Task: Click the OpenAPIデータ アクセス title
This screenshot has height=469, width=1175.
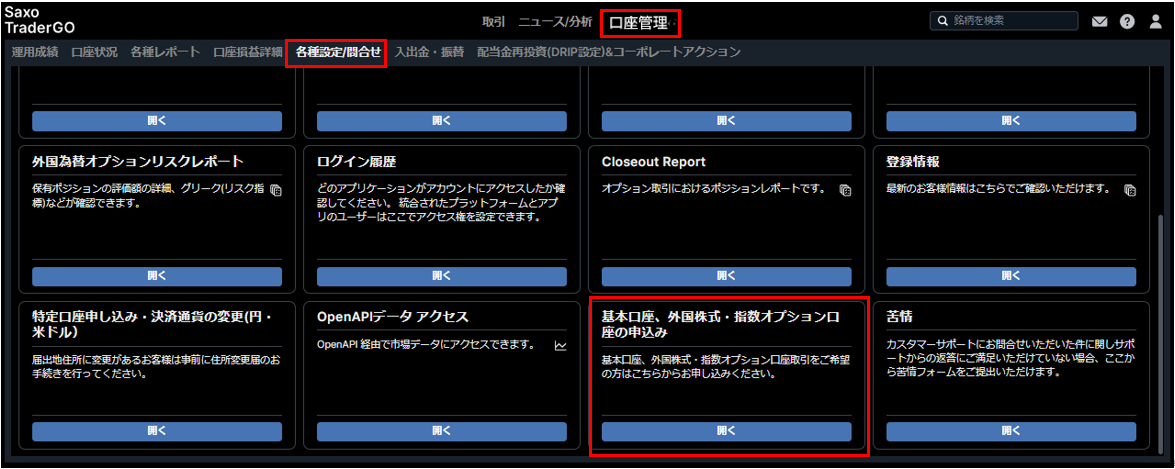Action: pyautogui.click(x=393, y=317)
